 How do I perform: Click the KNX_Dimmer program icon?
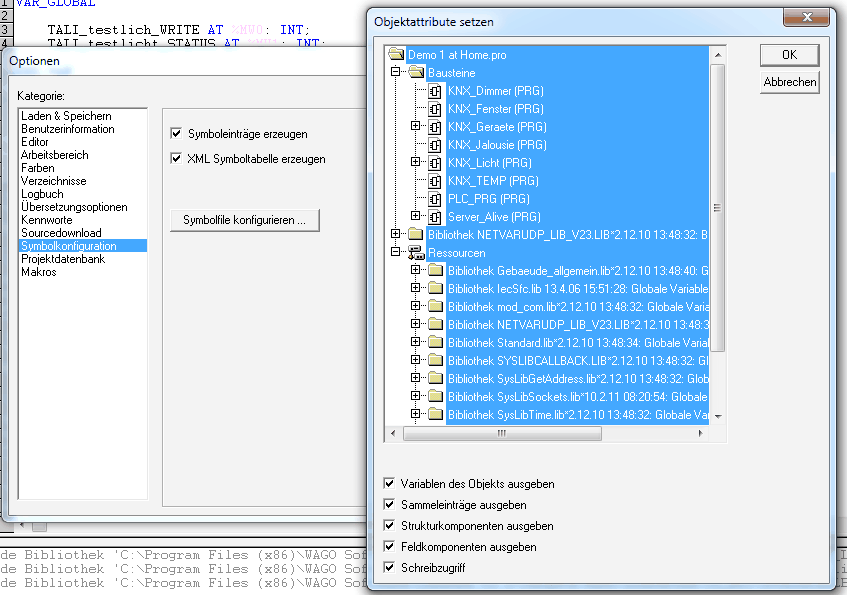pos(435,91)
